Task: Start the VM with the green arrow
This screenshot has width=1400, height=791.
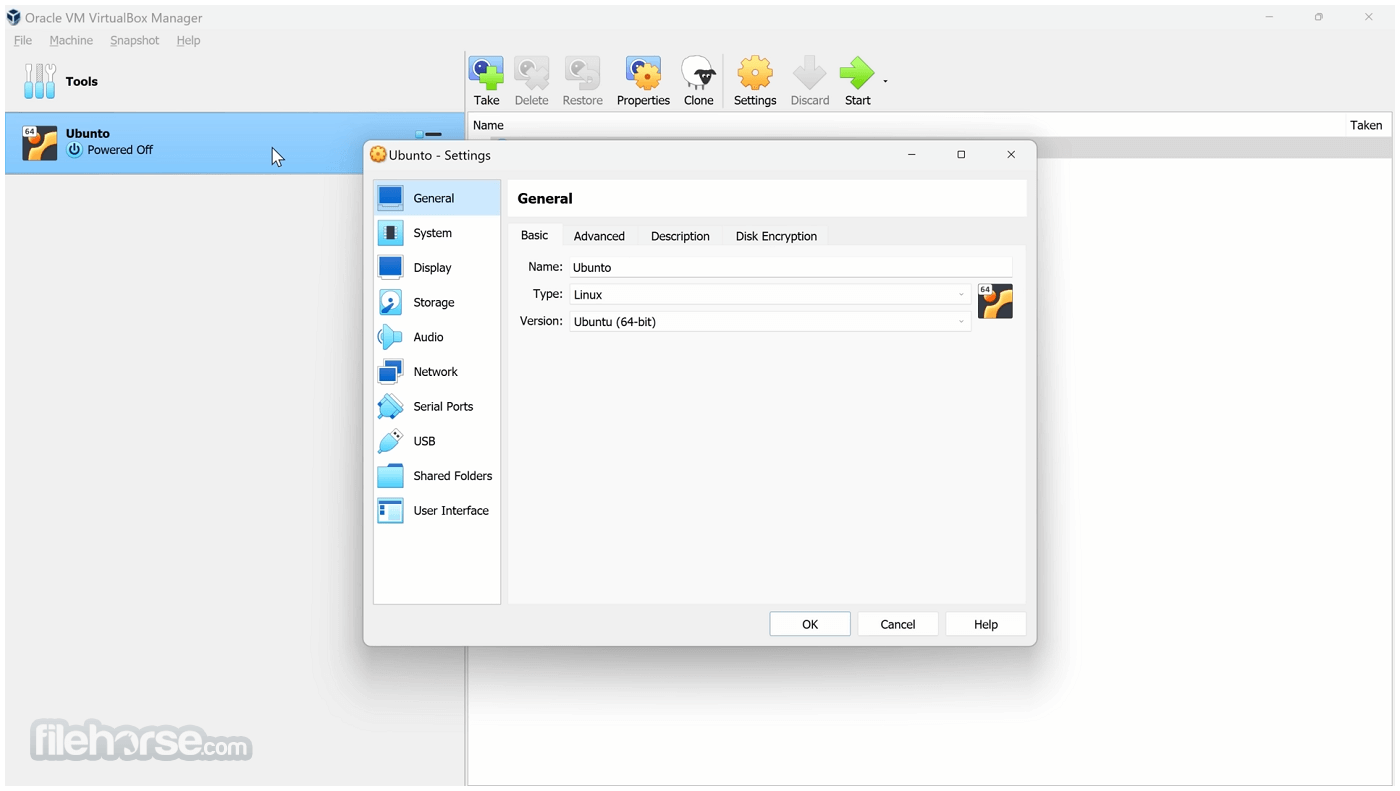Action: (x=857, y=81)
